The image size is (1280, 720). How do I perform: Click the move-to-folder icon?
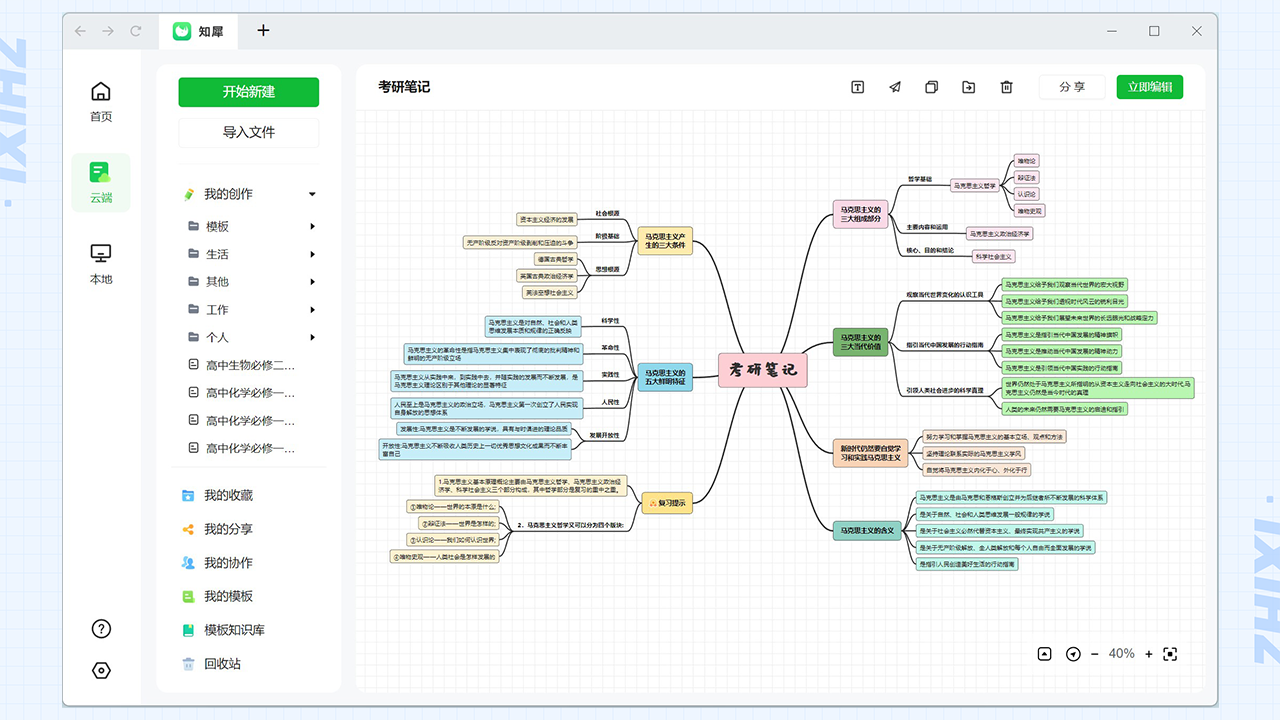pos(969,87)
